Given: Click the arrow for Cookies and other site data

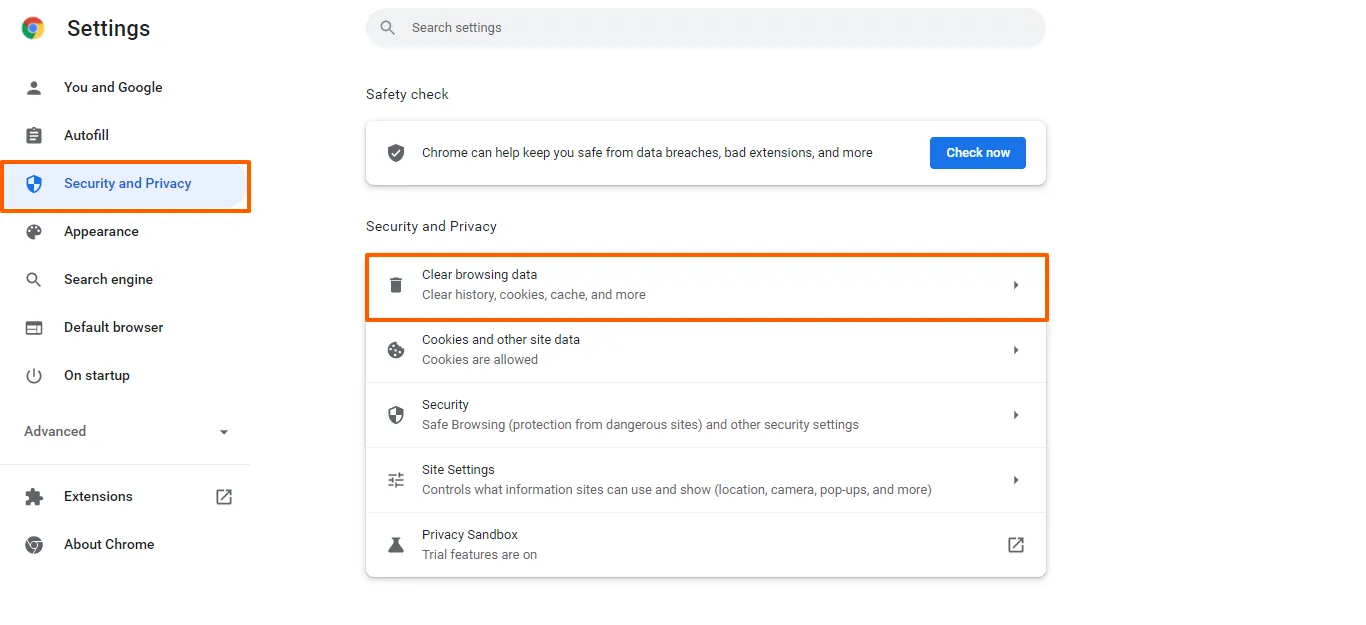Looking at the screenshot, I should click(1016, 350).
